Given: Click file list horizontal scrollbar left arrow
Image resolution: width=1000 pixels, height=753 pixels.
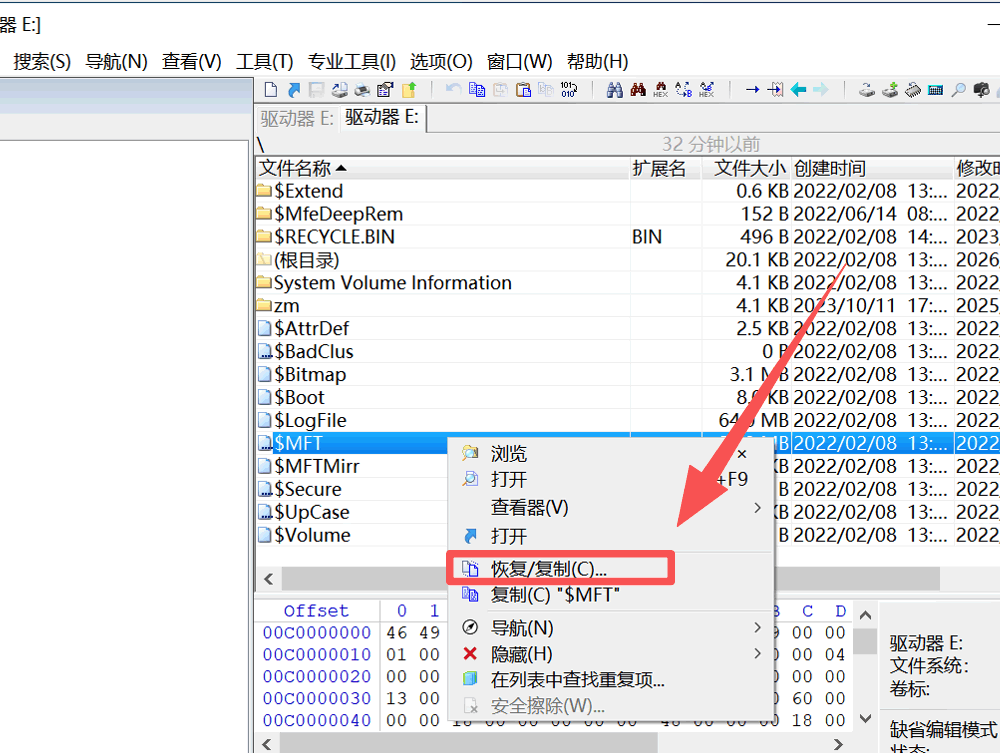Looking at the screenshot, I should [x=268, y=579].
